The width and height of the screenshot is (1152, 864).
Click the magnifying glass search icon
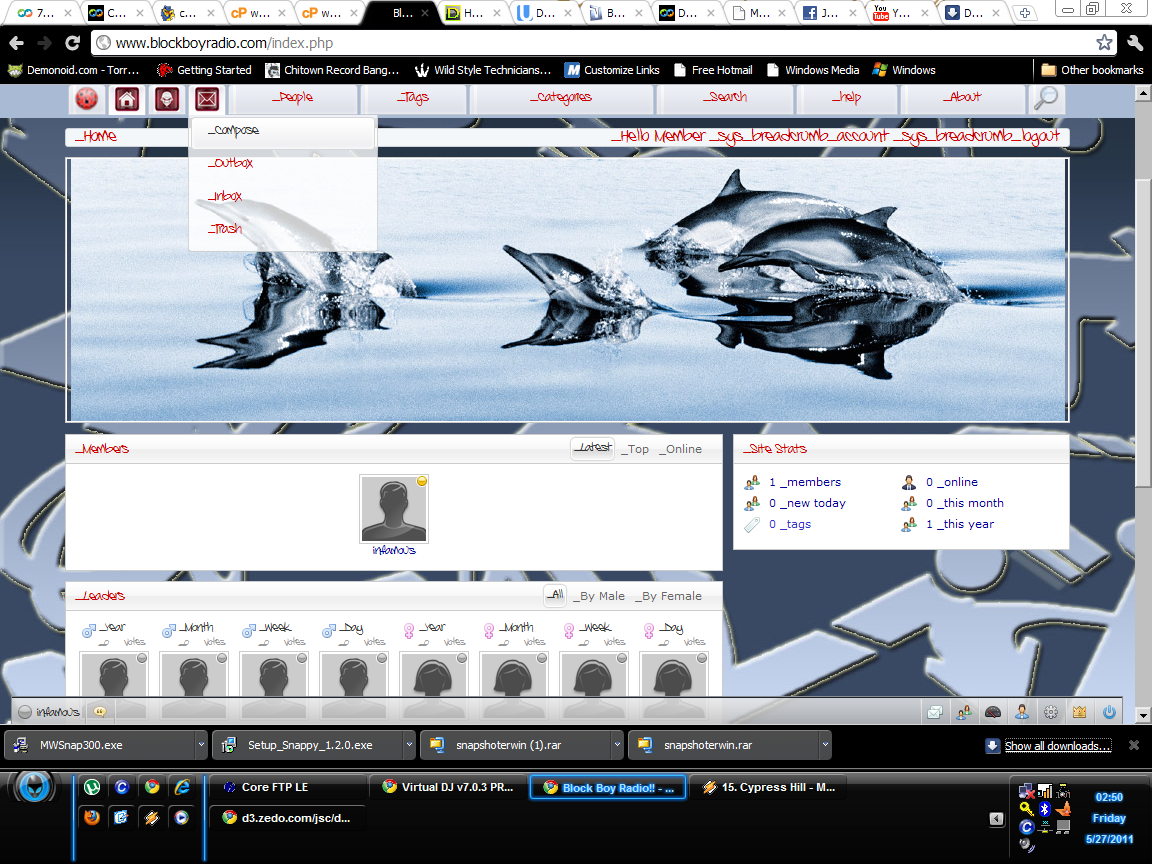1045,98
